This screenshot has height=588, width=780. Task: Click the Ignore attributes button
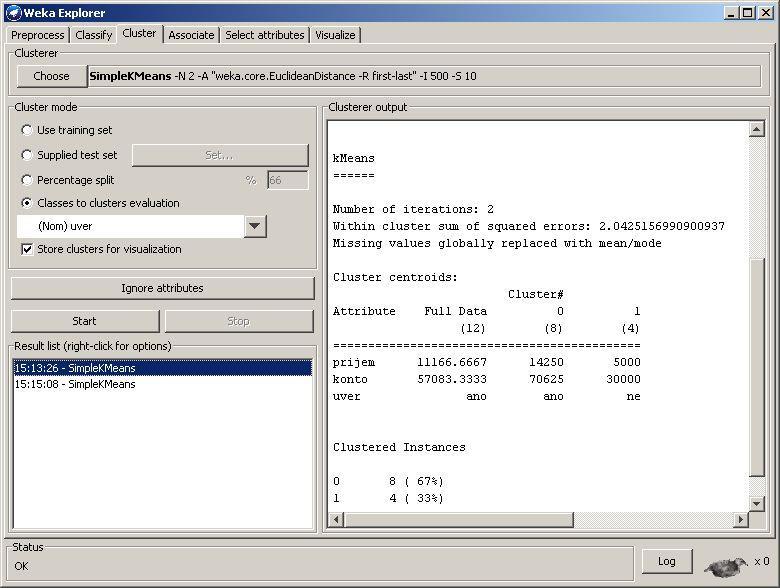pos(162,288)
